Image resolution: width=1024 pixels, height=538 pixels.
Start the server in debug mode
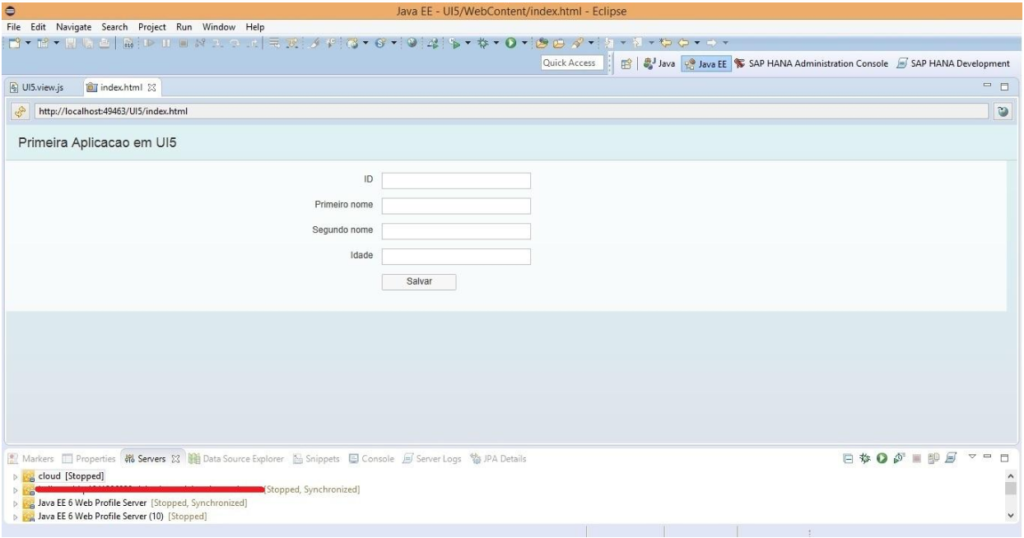(x=866, y=459)
